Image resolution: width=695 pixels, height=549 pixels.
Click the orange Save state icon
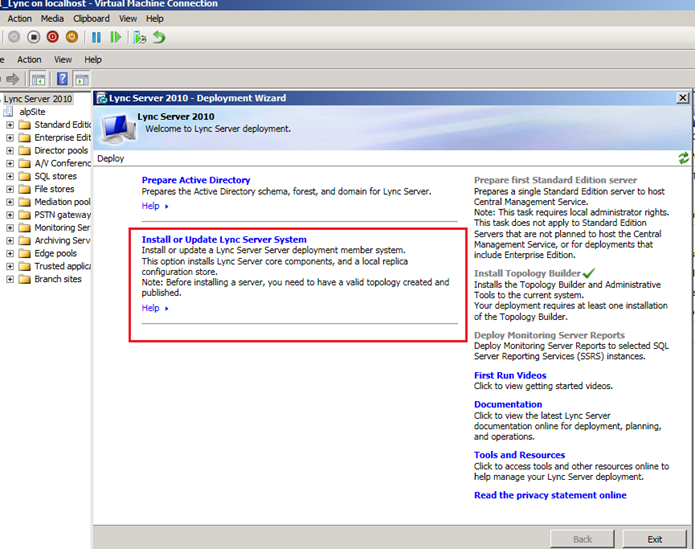tap(72, 37)
